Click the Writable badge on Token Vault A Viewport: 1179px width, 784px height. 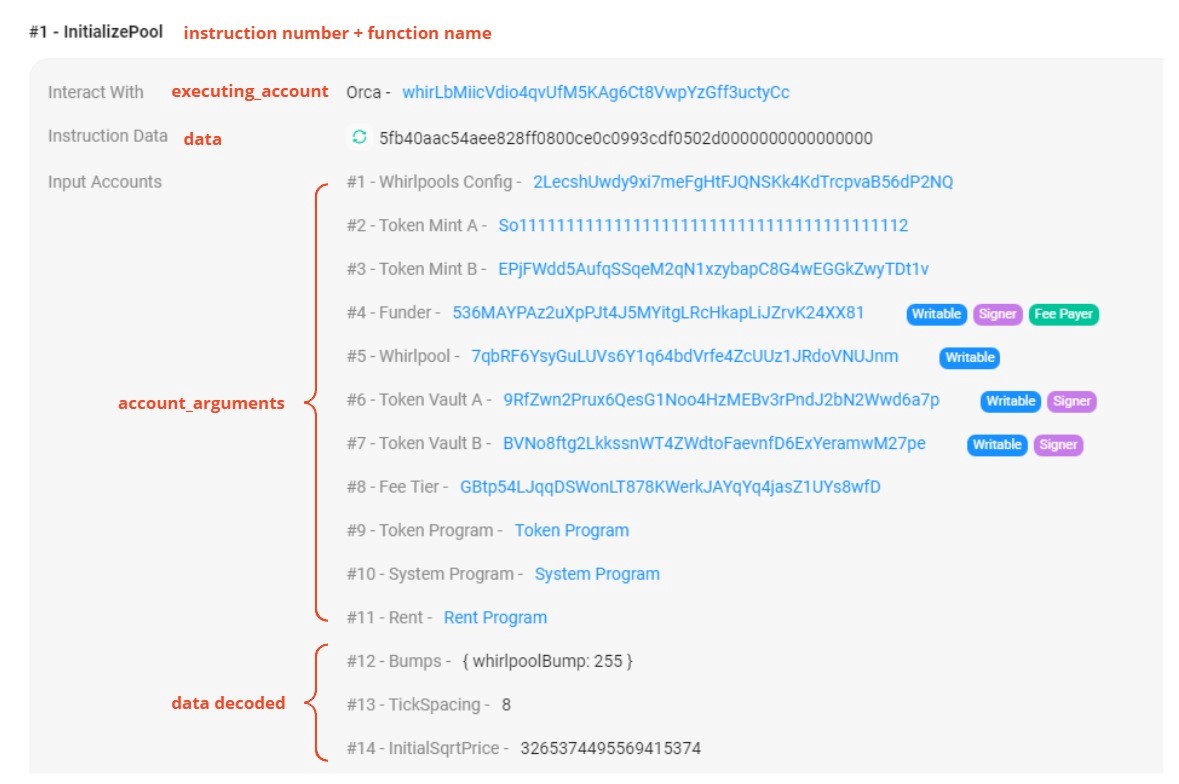coord(1010,401)
